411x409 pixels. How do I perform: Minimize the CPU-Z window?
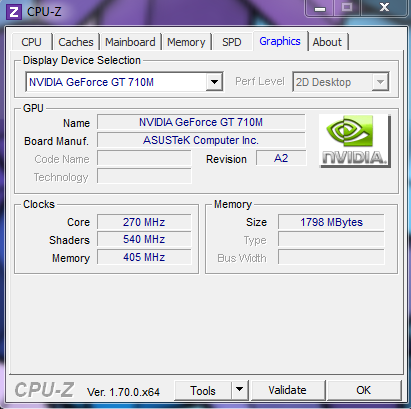(x=320, y=8)
